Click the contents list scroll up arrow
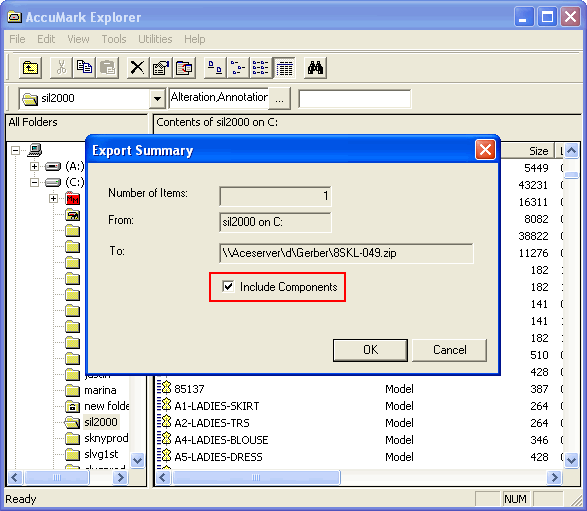 pos(571,151)
